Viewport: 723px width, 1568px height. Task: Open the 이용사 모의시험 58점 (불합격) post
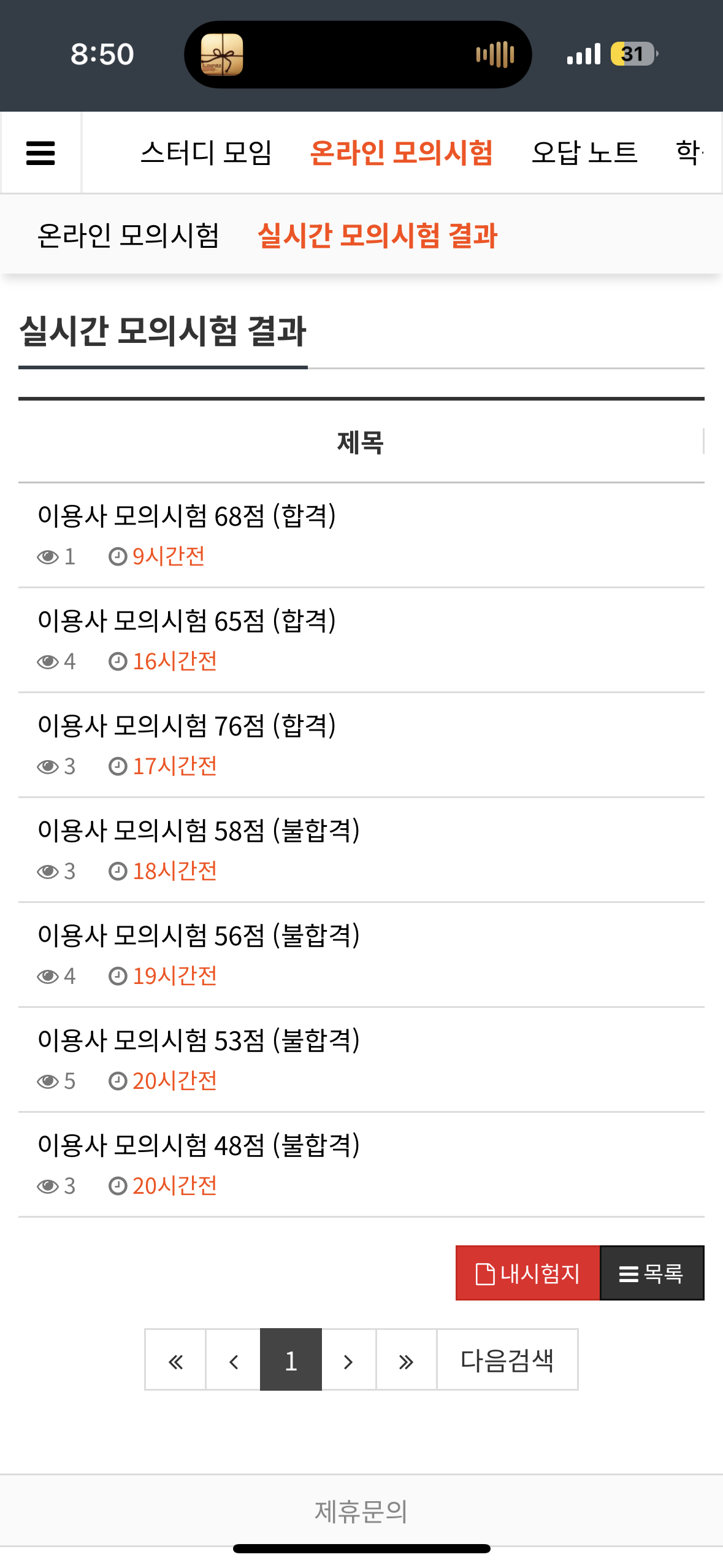pyautogui.click(x=199, y=831)
